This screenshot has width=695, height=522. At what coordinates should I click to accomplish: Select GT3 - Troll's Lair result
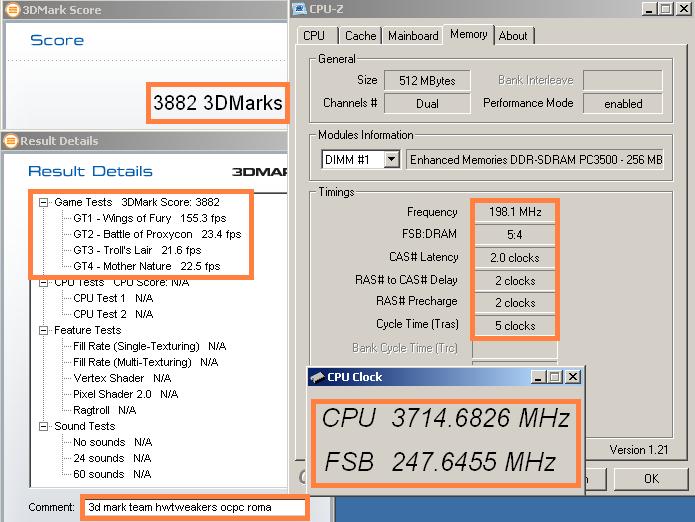(137, 250)
